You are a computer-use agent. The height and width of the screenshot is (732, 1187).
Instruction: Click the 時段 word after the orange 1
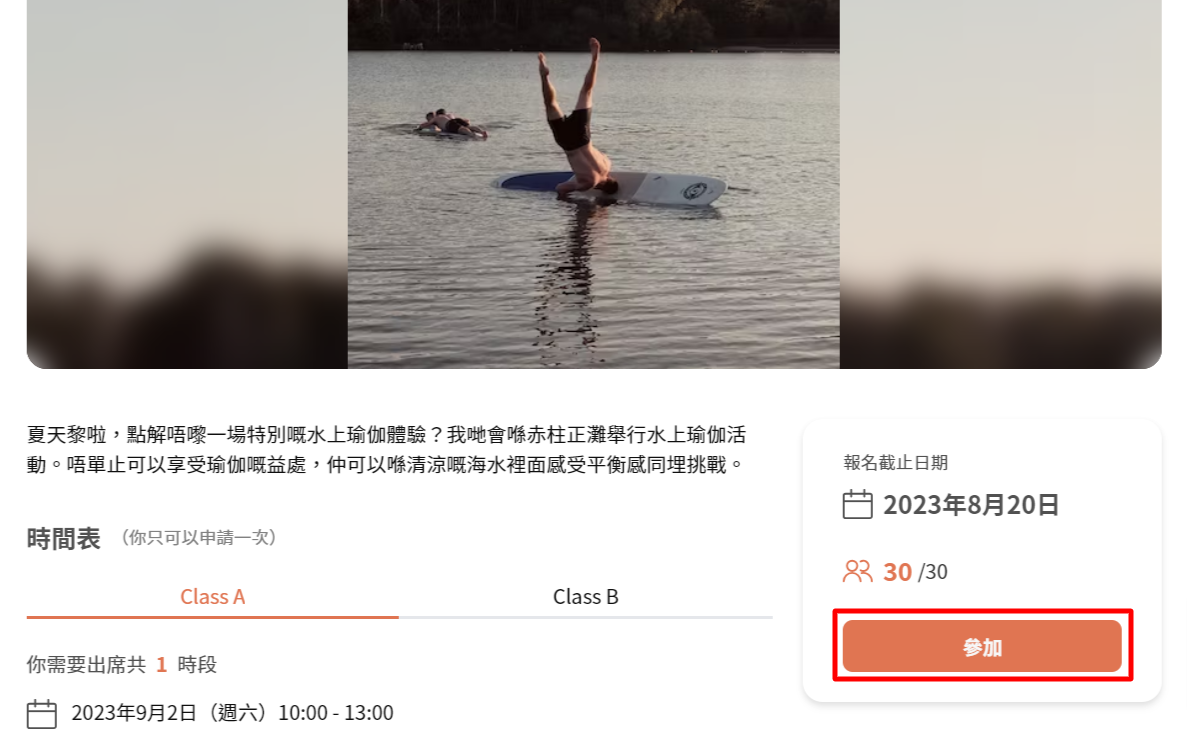coord(197,665)
